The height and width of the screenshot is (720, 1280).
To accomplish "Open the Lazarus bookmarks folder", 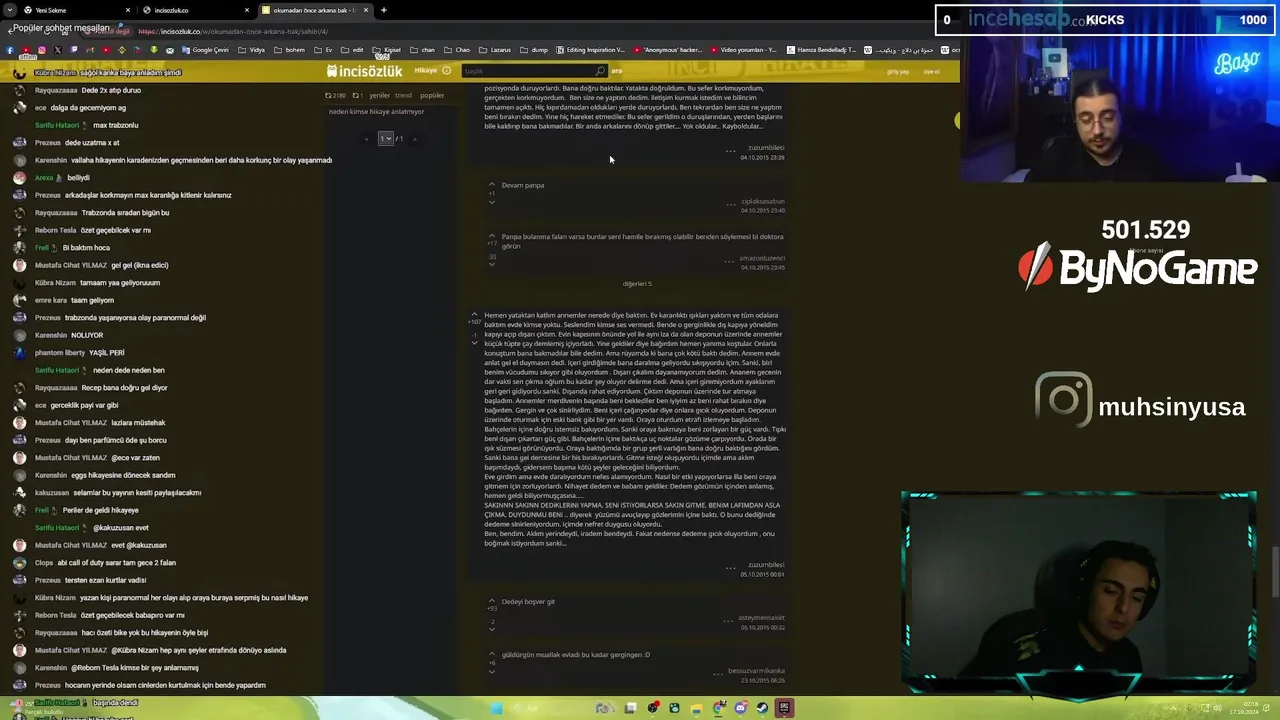I will (495, 50).
